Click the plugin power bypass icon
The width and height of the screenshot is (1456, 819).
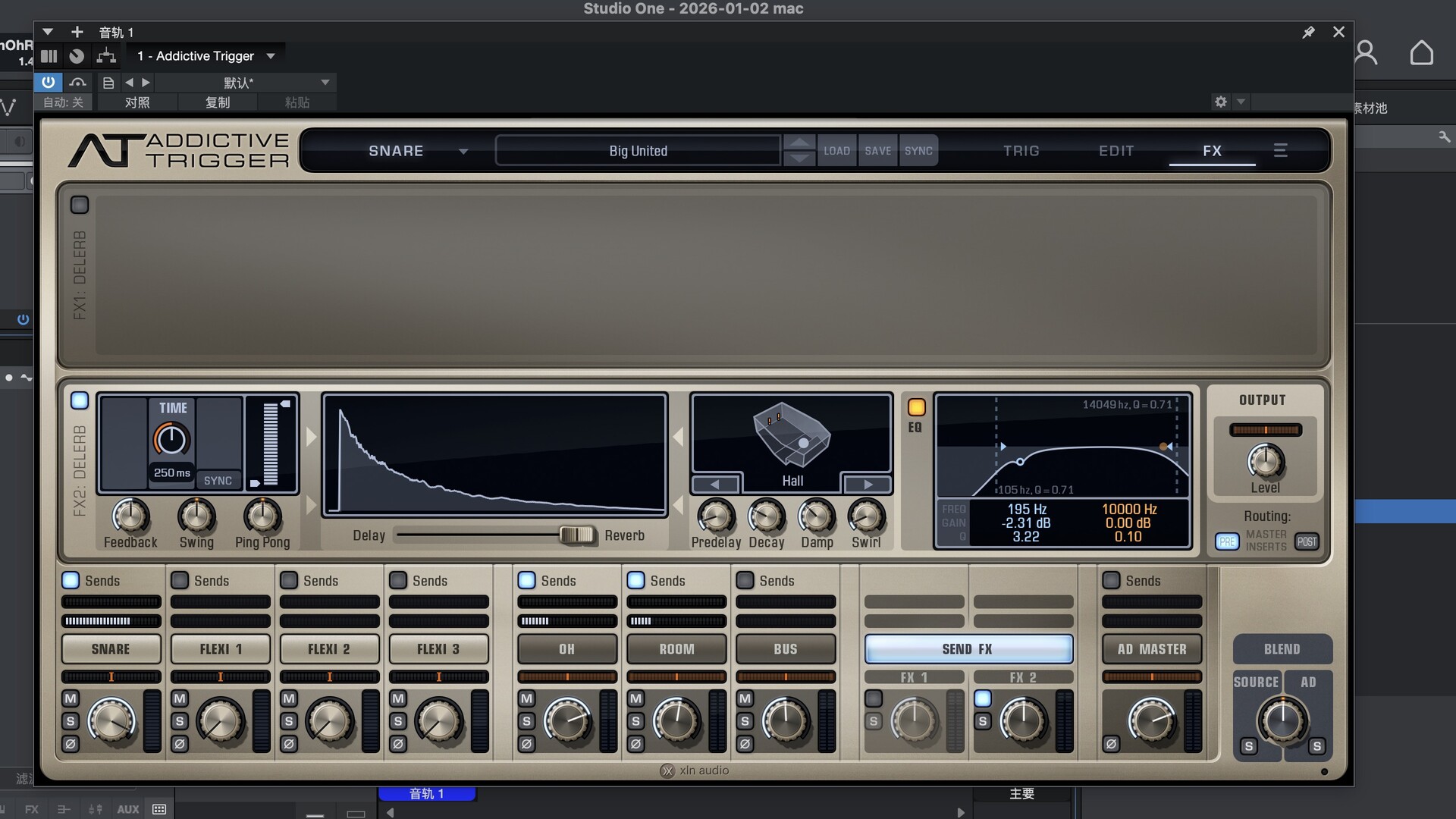(x=48, y=82)
